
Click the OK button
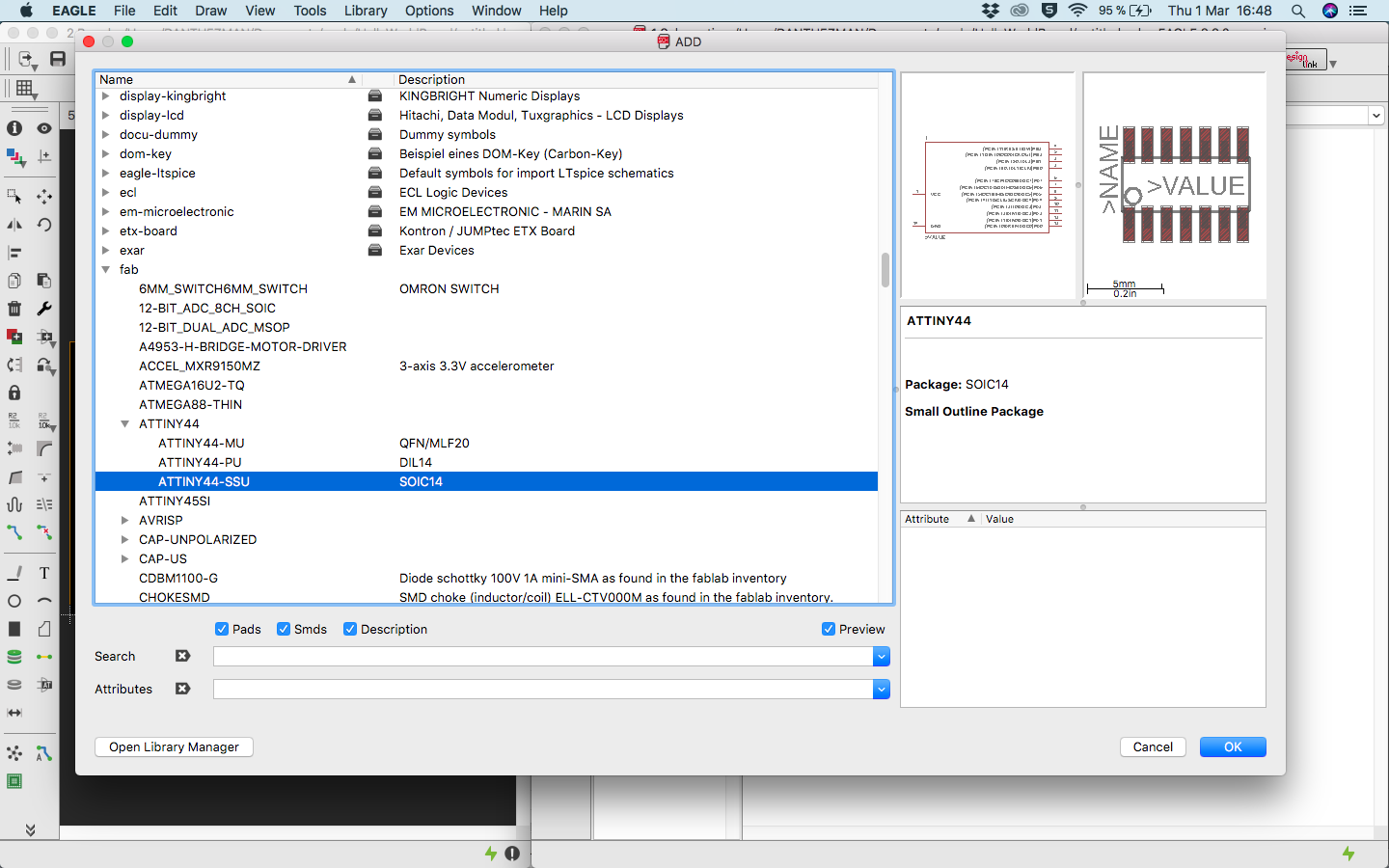(x=1233, y=746)
